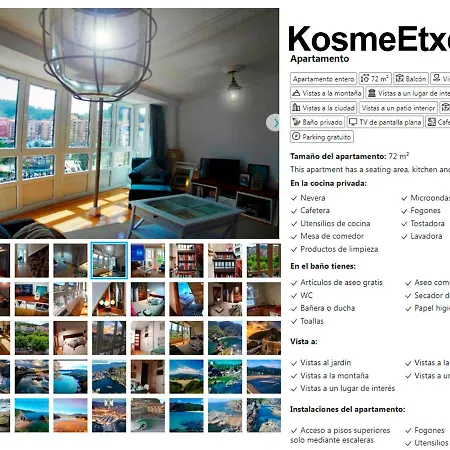Screen dimensions: 450x450
Task: Click the 'Nevera' amenity
Action: tap(313, 198)
